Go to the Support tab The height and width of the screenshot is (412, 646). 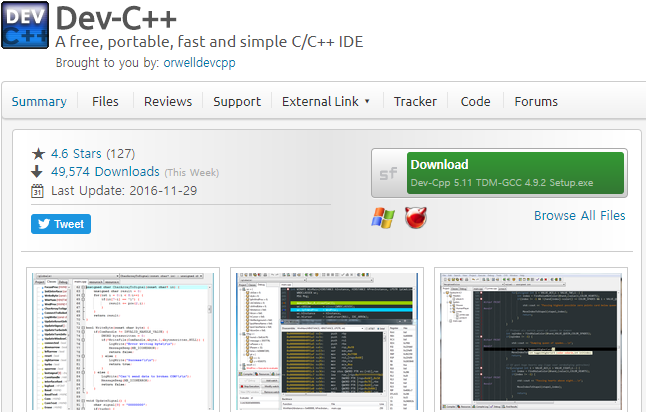click(x=237, y=101)
